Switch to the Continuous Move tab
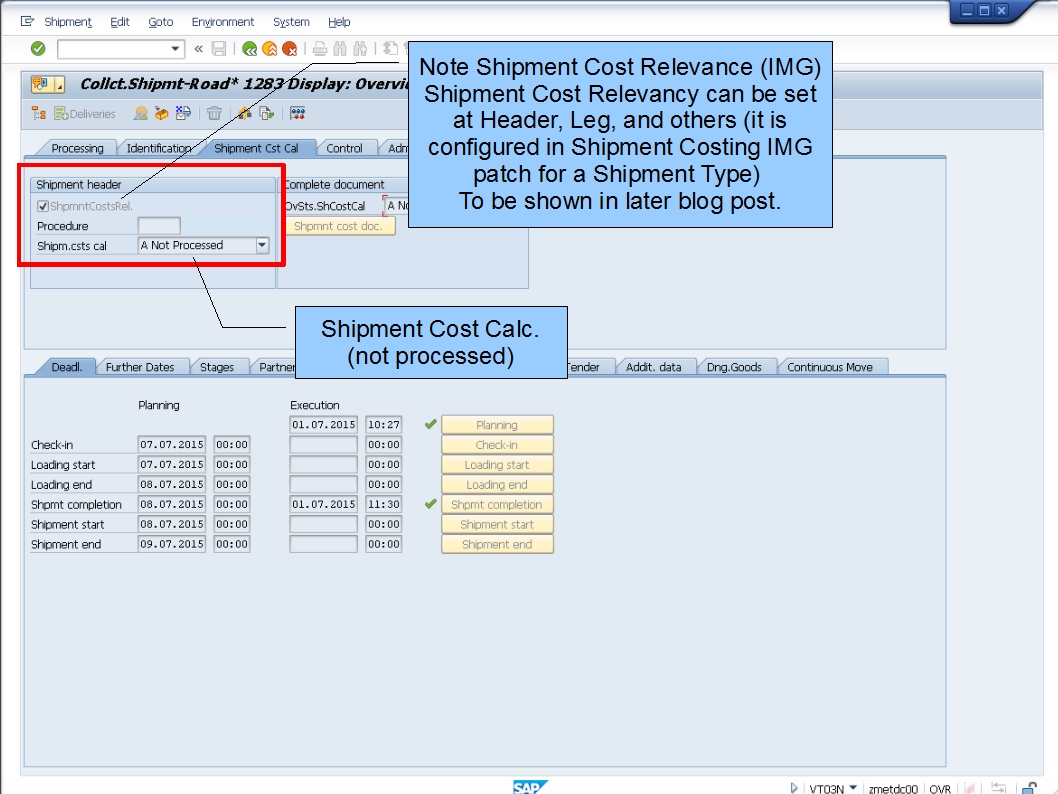Screen dimensions: 1058x794 [x=830, y=367]
